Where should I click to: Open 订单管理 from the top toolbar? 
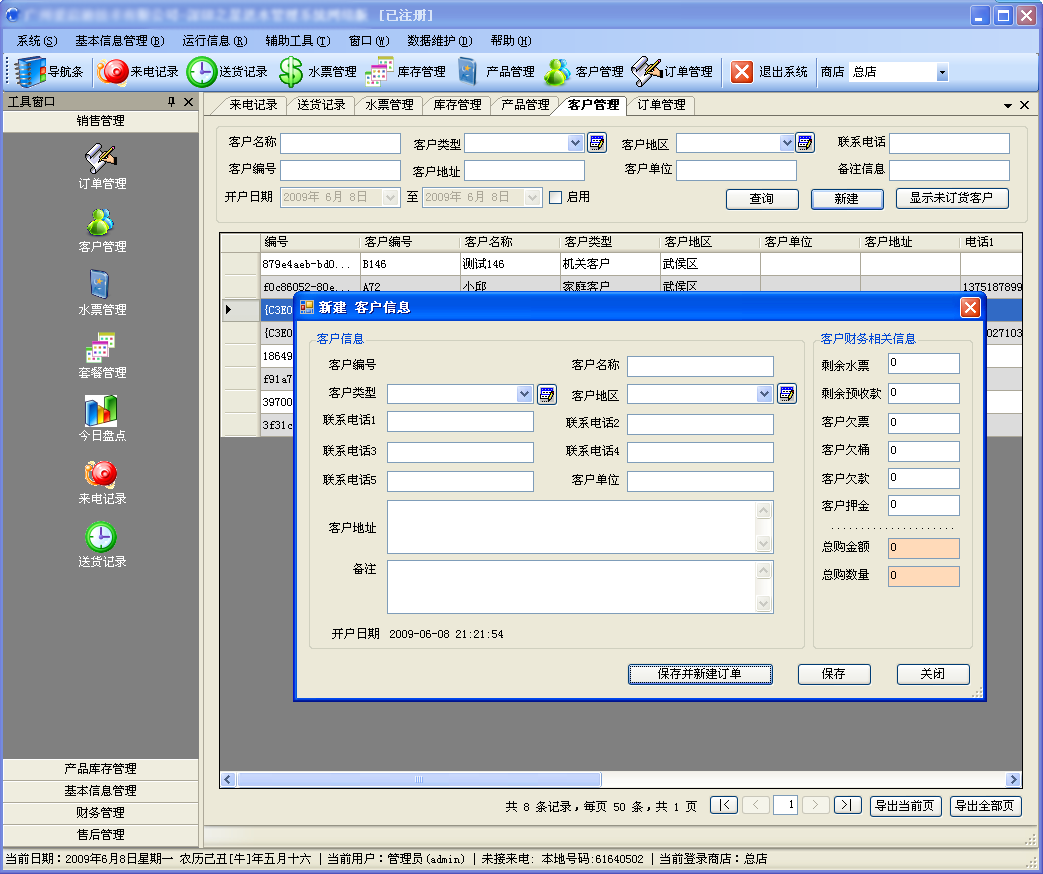(x=672, y=72)
